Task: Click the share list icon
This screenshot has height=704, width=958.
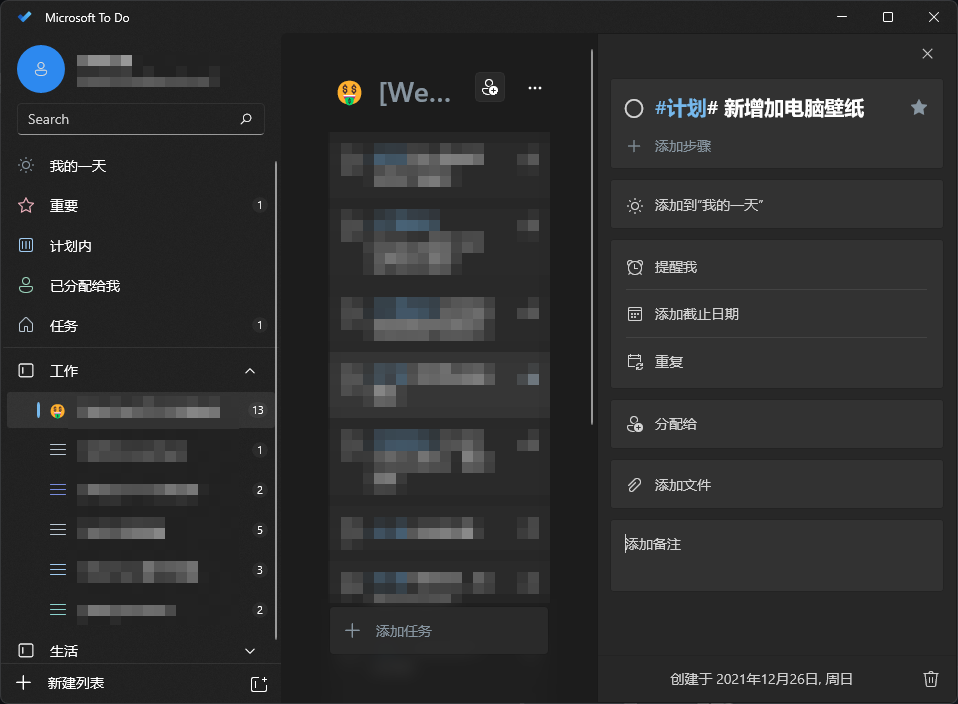Action: pos(490,87)
